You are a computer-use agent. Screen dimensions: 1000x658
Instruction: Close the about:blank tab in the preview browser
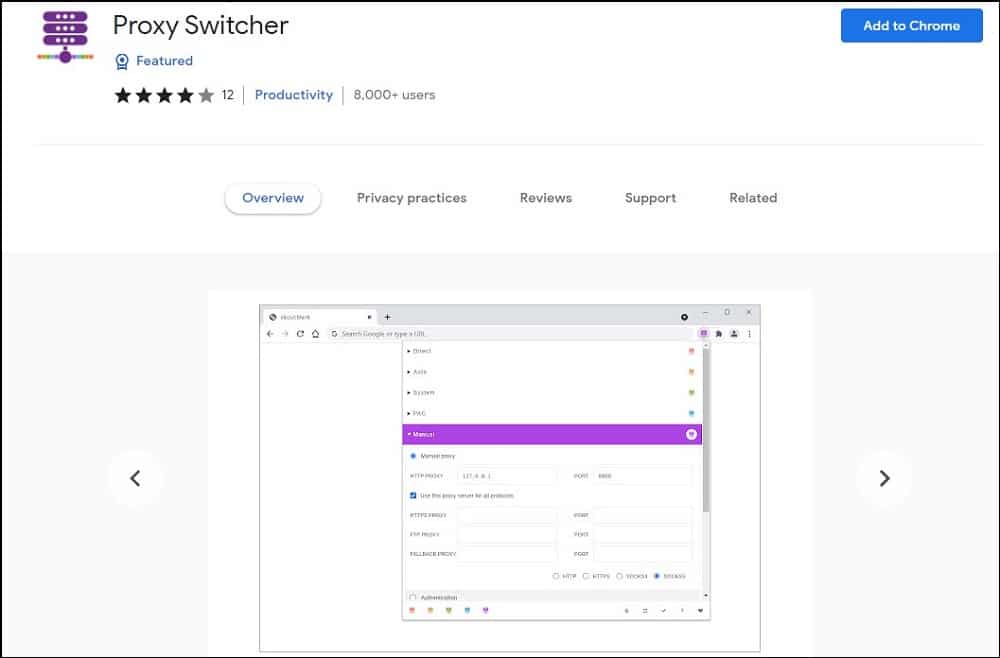(369, 317)
